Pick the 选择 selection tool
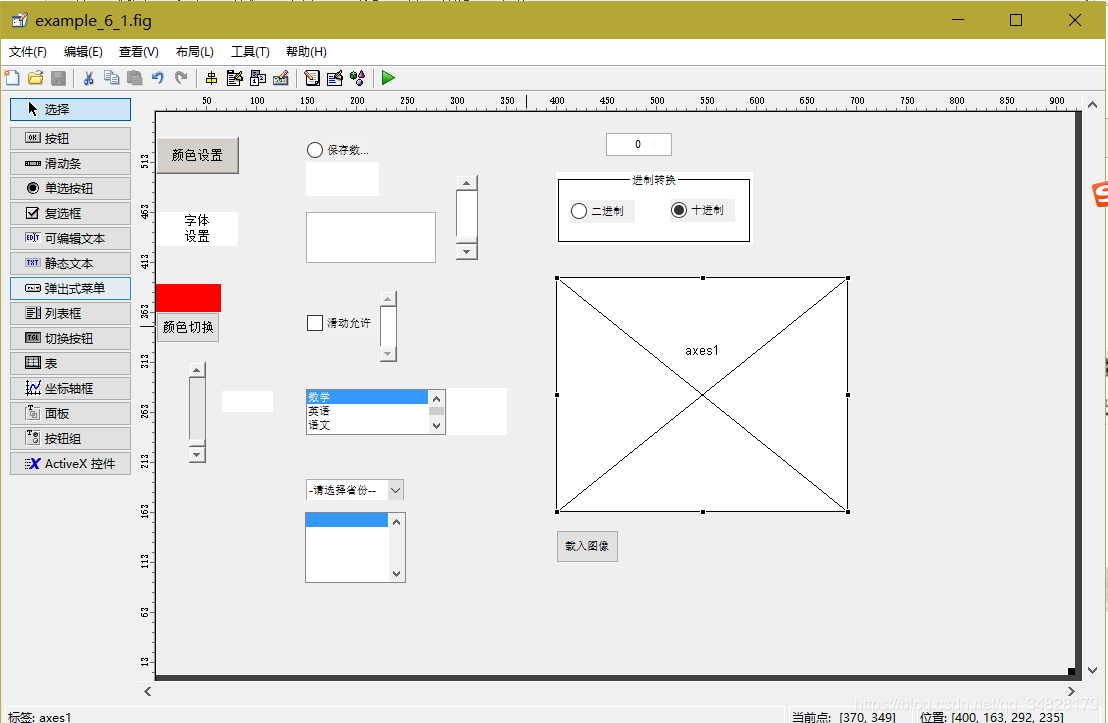The width and height of the screenshot is (1108, 723). (71, 110)
